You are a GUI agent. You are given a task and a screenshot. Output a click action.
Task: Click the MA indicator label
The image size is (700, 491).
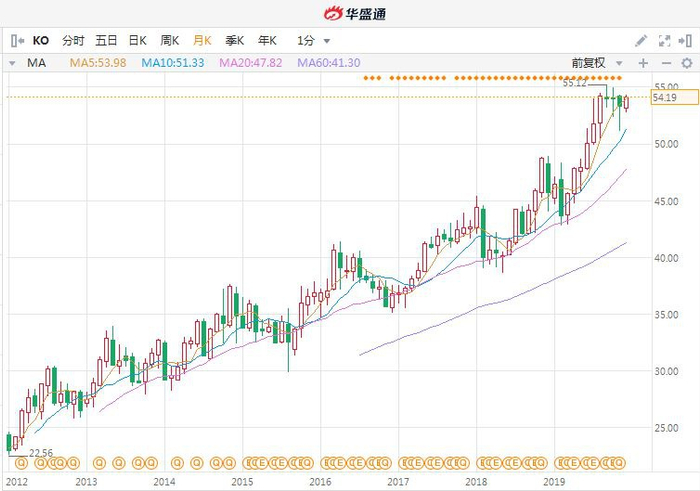[x=36, y=63]
